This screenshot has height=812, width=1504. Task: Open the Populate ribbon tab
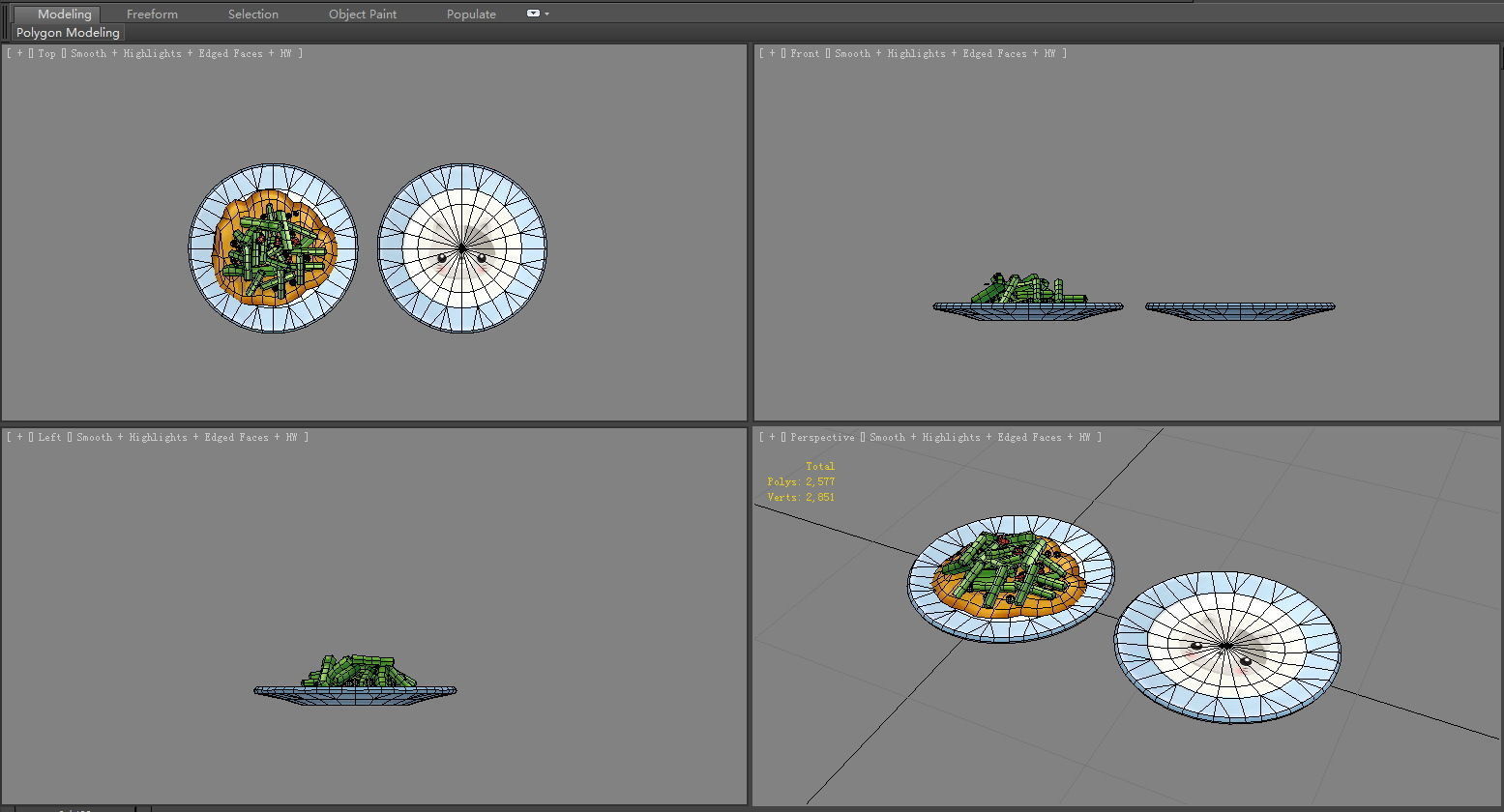(x=471, y=14)
